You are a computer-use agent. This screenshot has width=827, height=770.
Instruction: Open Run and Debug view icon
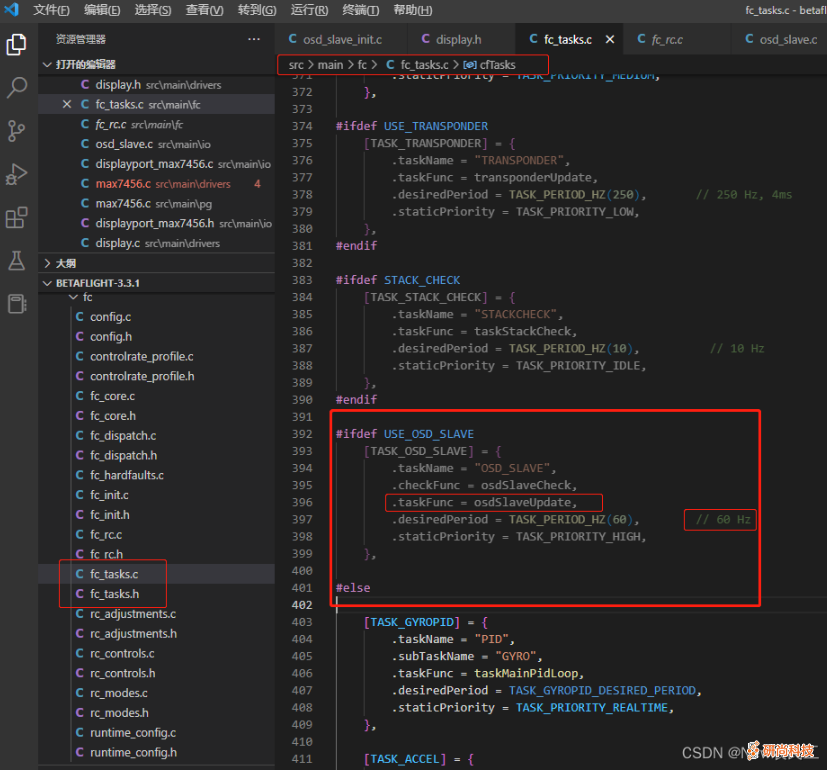[x=17, y=174]
